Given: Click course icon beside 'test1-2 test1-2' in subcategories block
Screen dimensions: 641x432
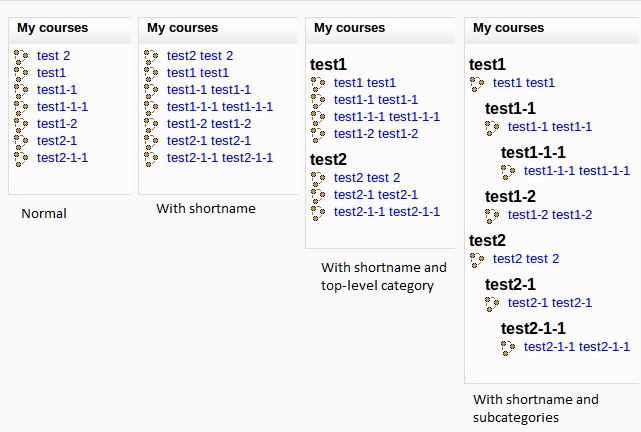Looking at the screenshot, I should (492, 216).
